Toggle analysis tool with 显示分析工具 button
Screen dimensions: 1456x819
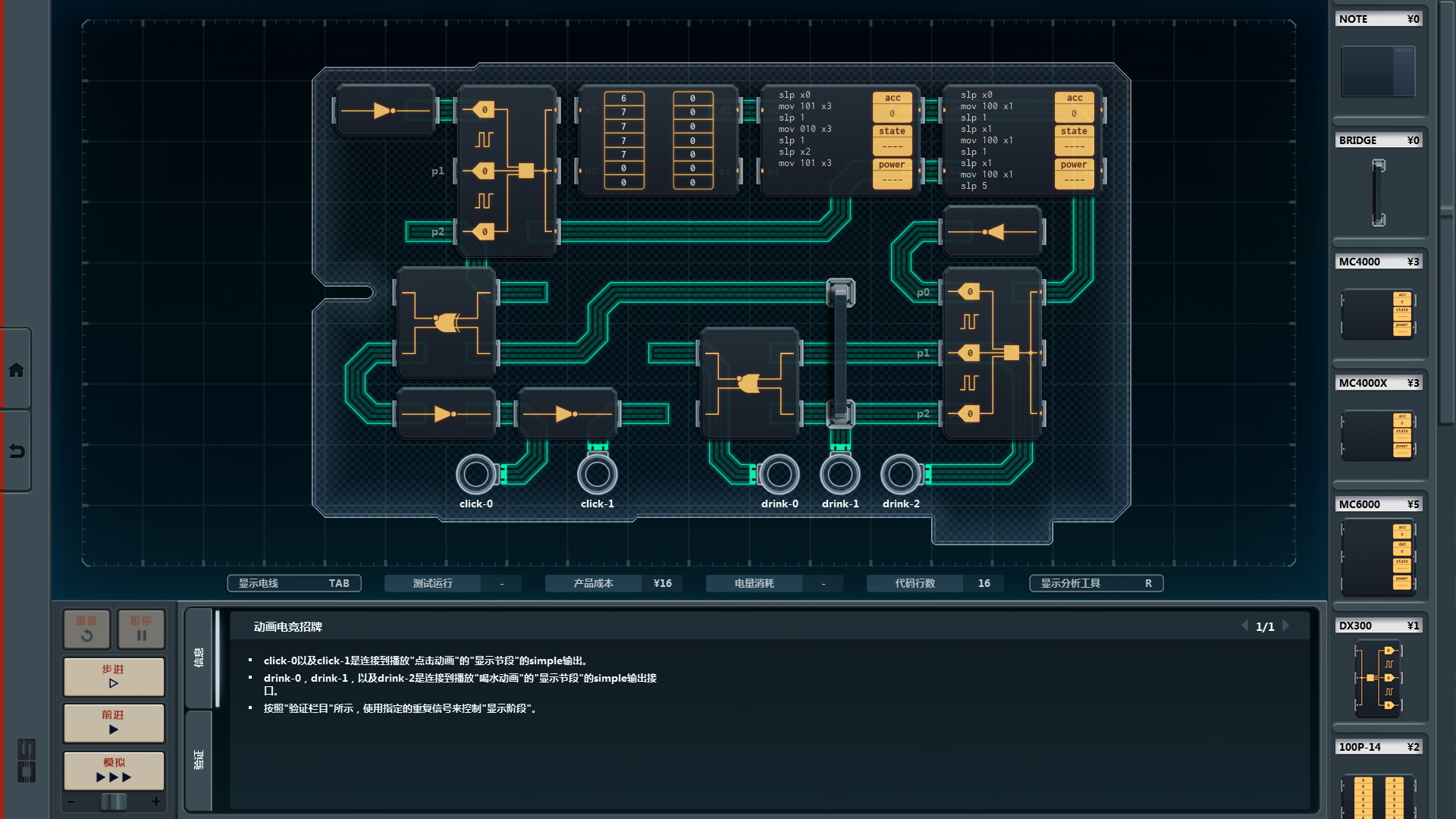pos(1096,583)
